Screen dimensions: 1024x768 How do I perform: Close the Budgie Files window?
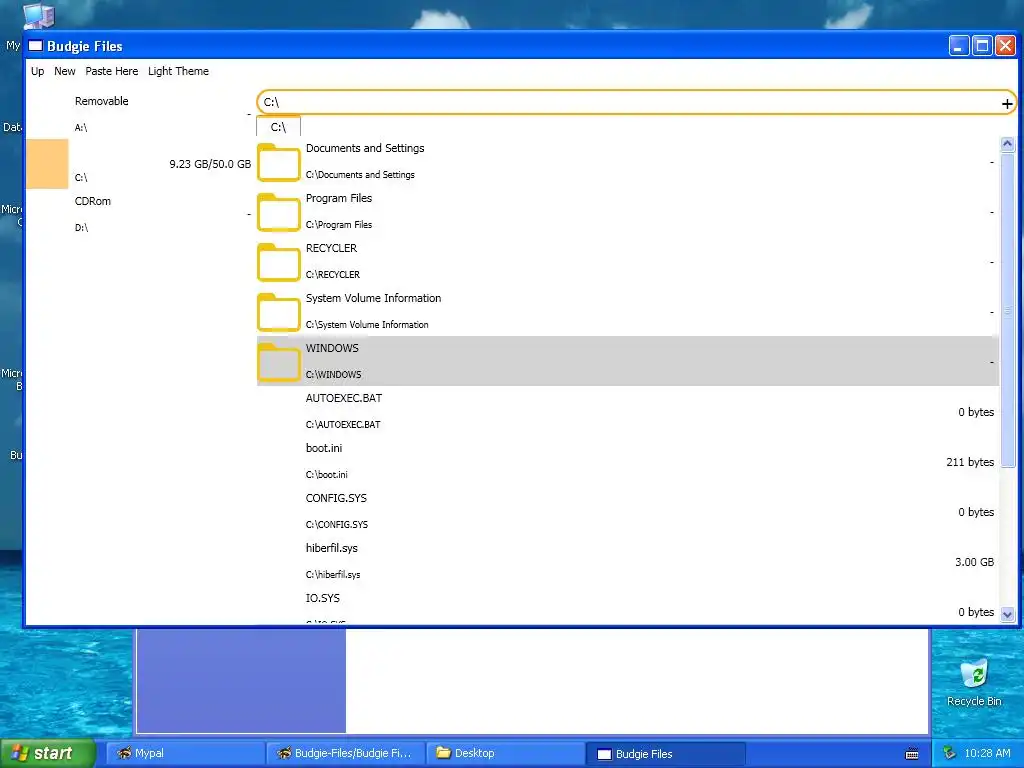(x=1005, y=46)
